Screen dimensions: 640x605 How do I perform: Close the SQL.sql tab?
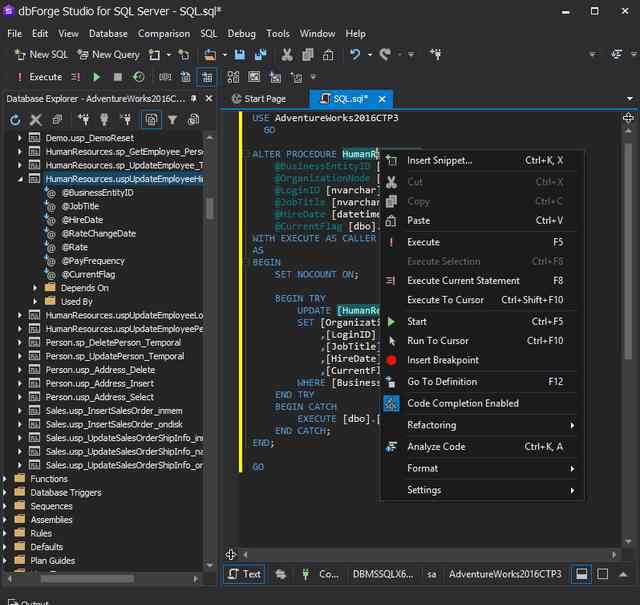click(382, 99)
